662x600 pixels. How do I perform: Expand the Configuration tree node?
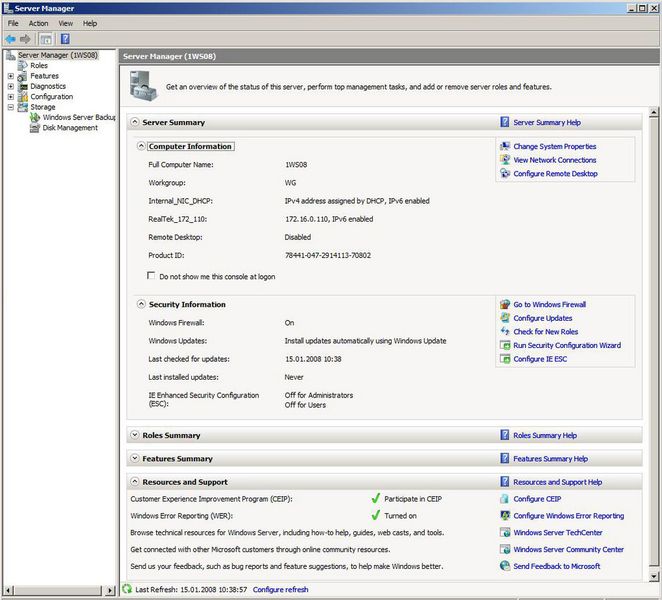pyautogui.click(x=11, y=97)
